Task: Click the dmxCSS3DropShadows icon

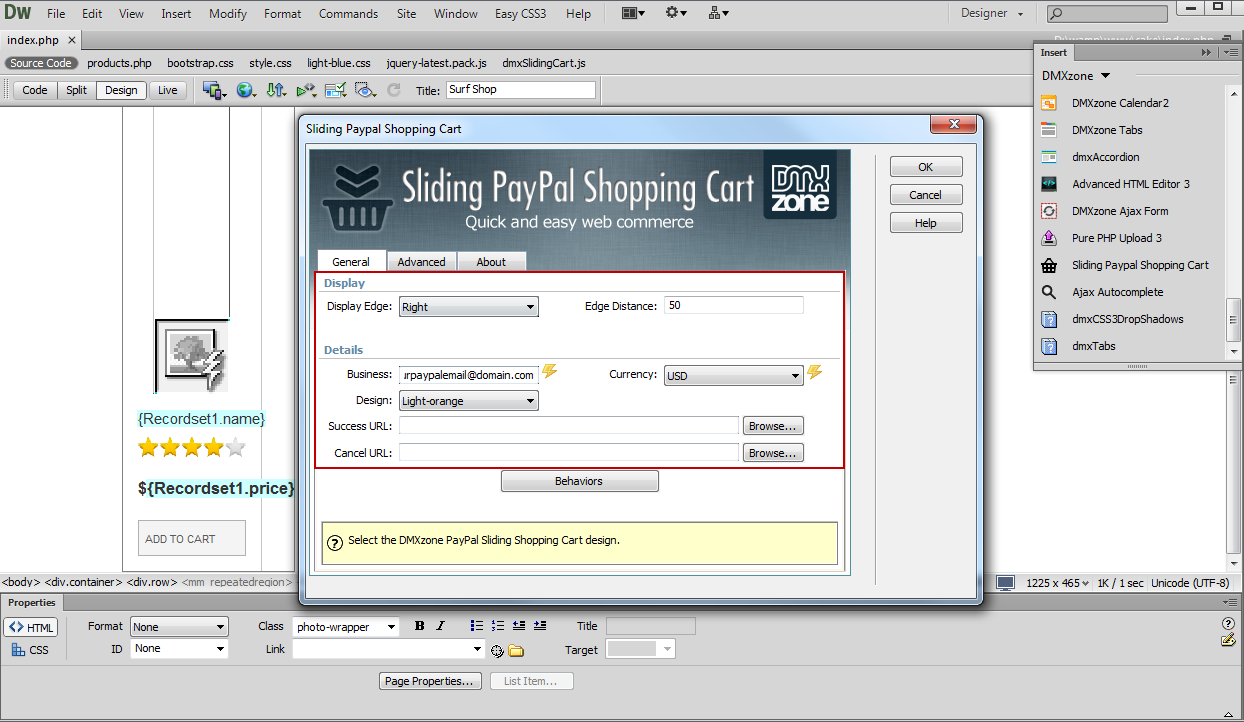Action: (x=1049, y=319)
